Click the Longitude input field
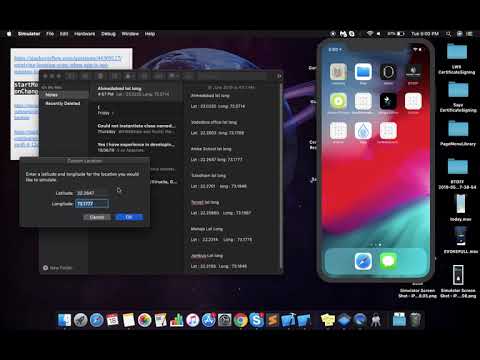 [x=92, y=203]
